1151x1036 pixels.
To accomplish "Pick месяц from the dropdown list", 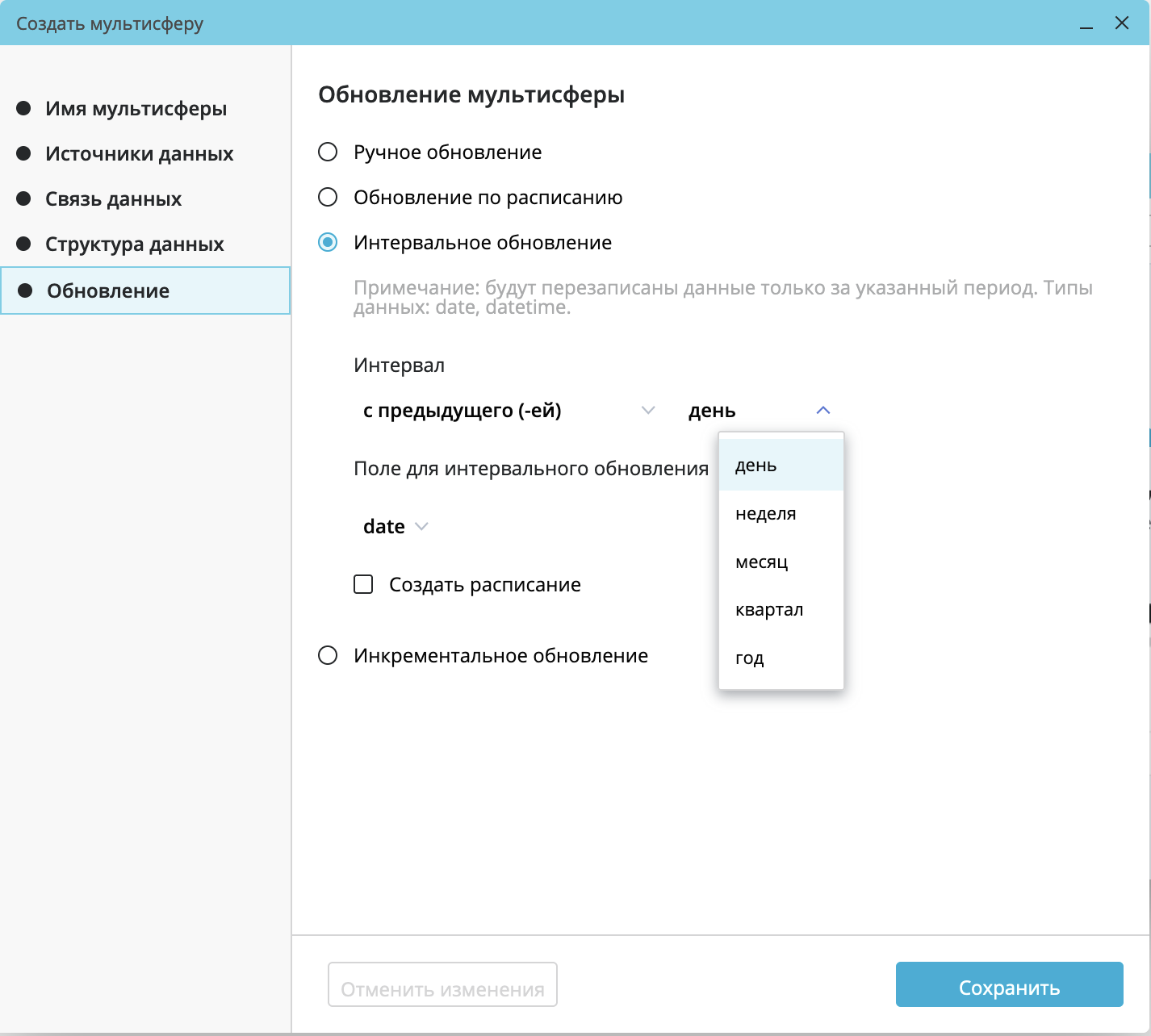I will (x=781, y=562).
